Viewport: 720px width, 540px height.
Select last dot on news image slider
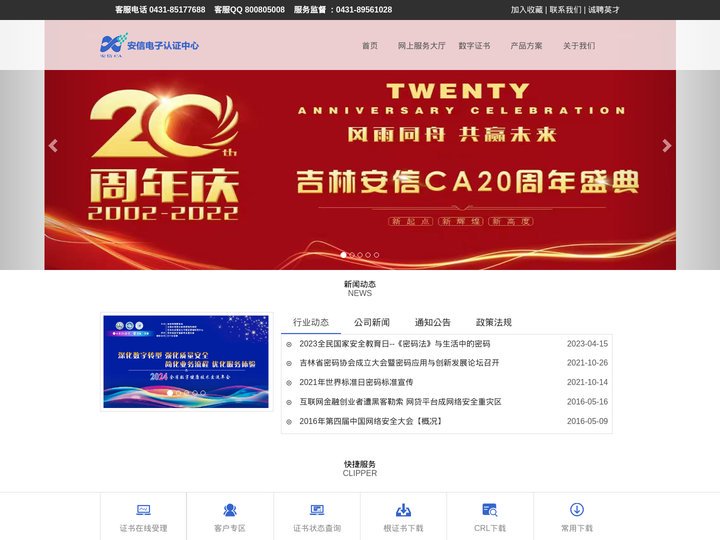[x=203, y=393]
